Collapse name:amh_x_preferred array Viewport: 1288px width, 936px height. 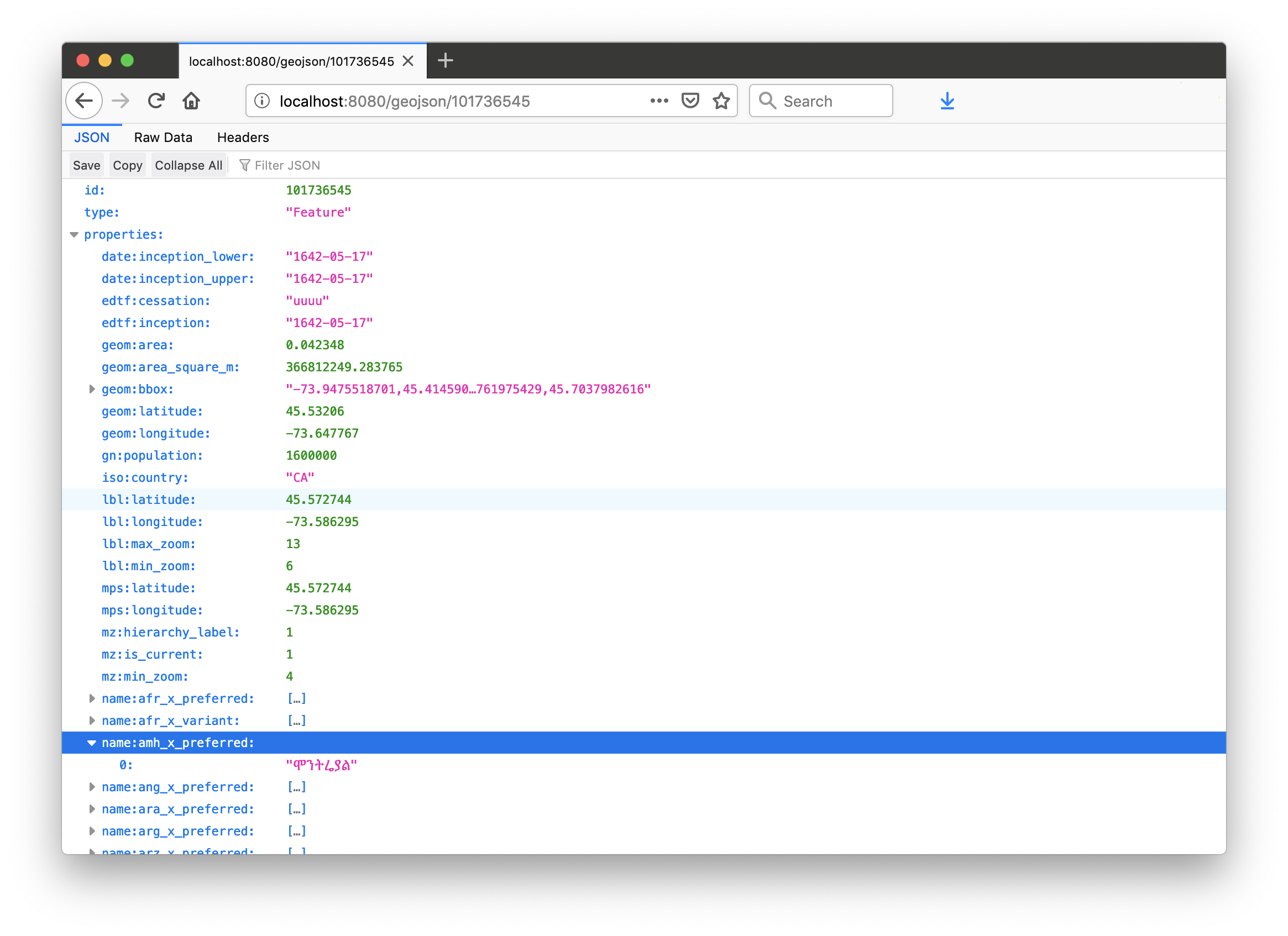tap(91, 743)
